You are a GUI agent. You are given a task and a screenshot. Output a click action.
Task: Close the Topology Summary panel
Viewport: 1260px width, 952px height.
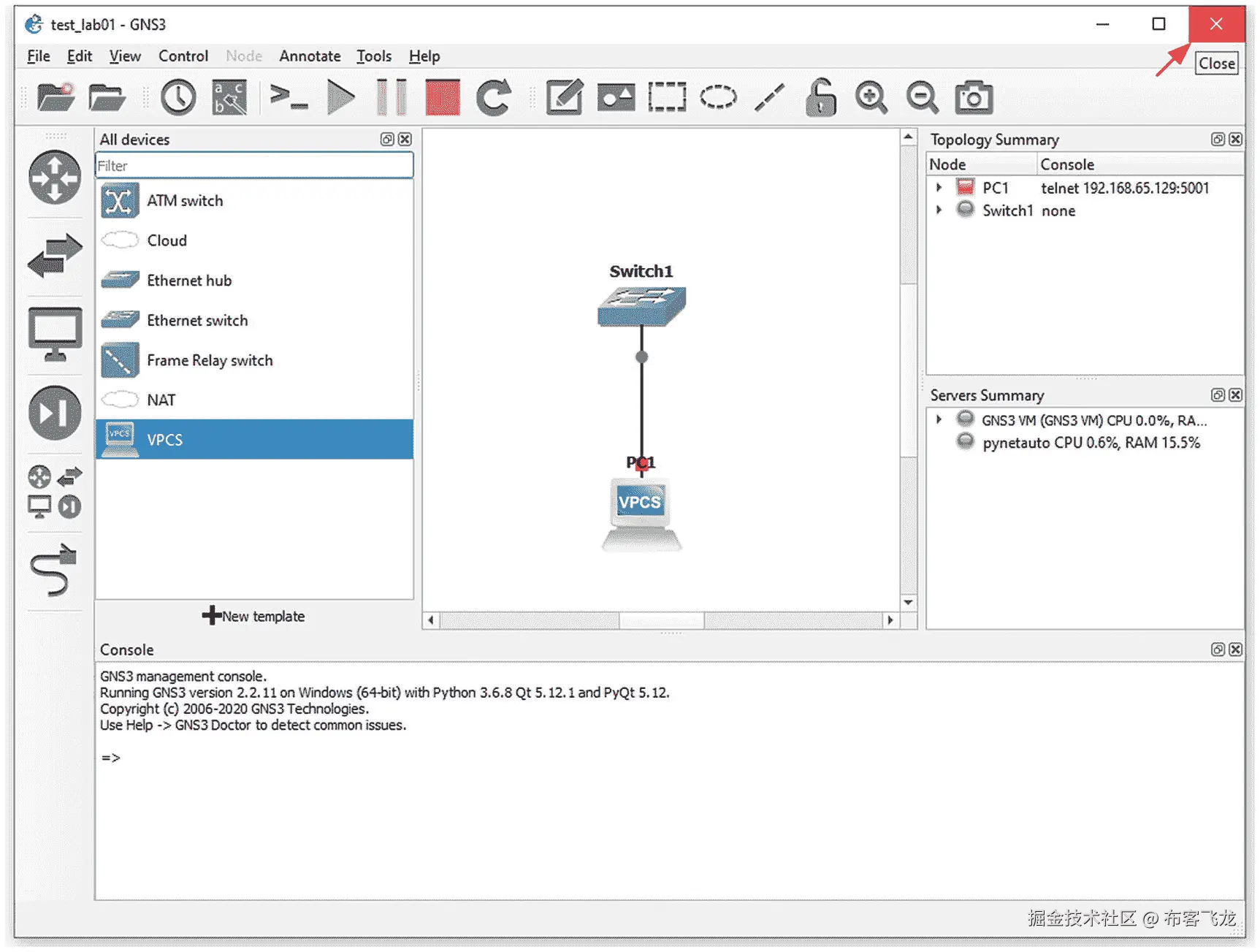1235,140
